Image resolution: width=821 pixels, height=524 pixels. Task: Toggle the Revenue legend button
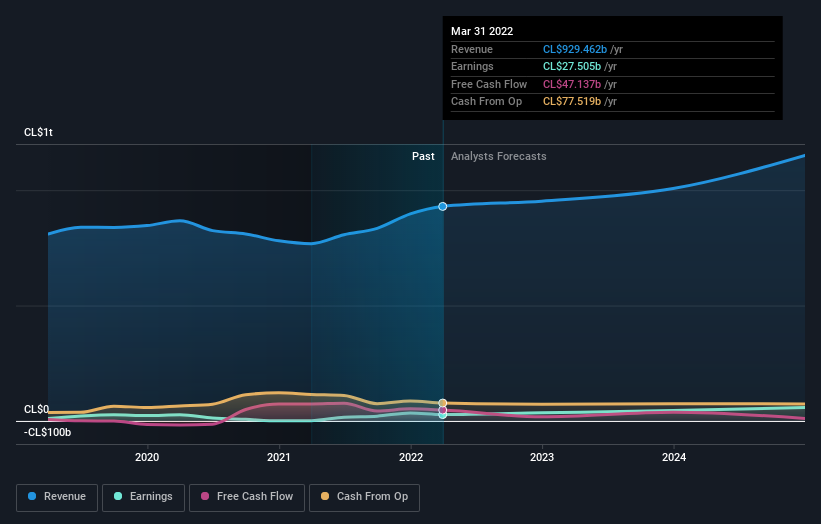(x=57, y=497)
